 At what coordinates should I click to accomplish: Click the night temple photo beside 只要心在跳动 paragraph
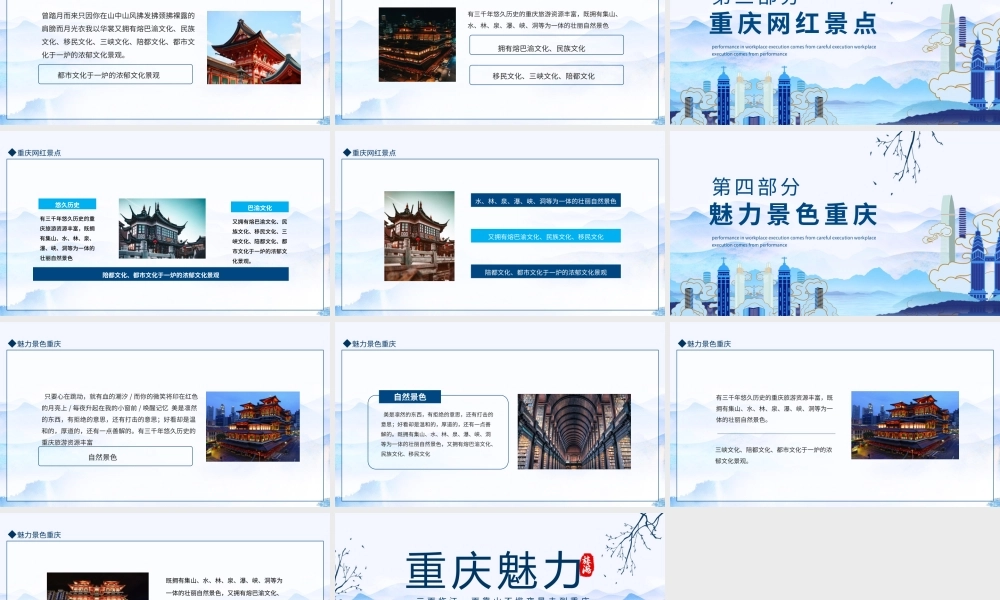coord(253,426)
